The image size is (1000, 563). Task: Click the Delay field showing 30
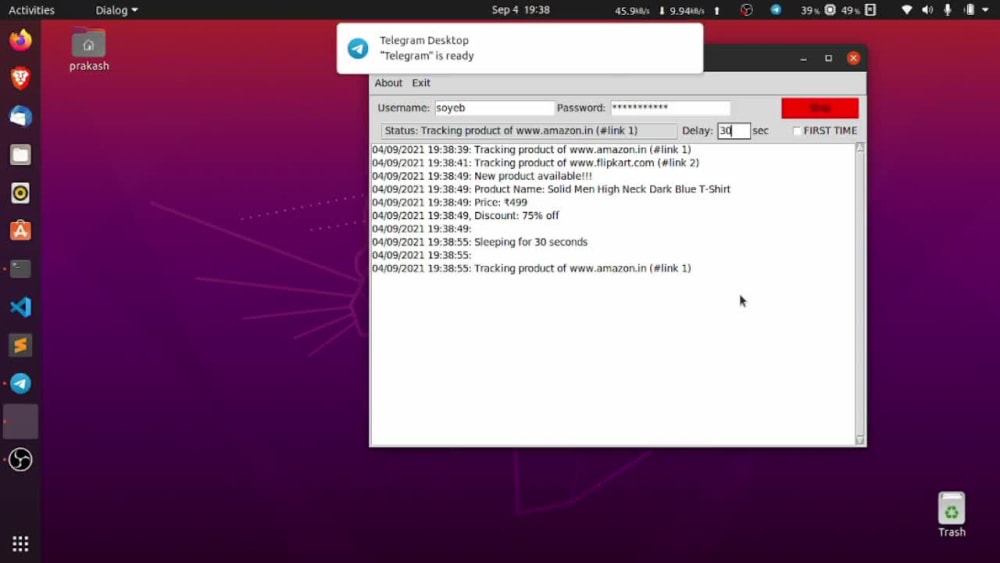tap(733, 131)
